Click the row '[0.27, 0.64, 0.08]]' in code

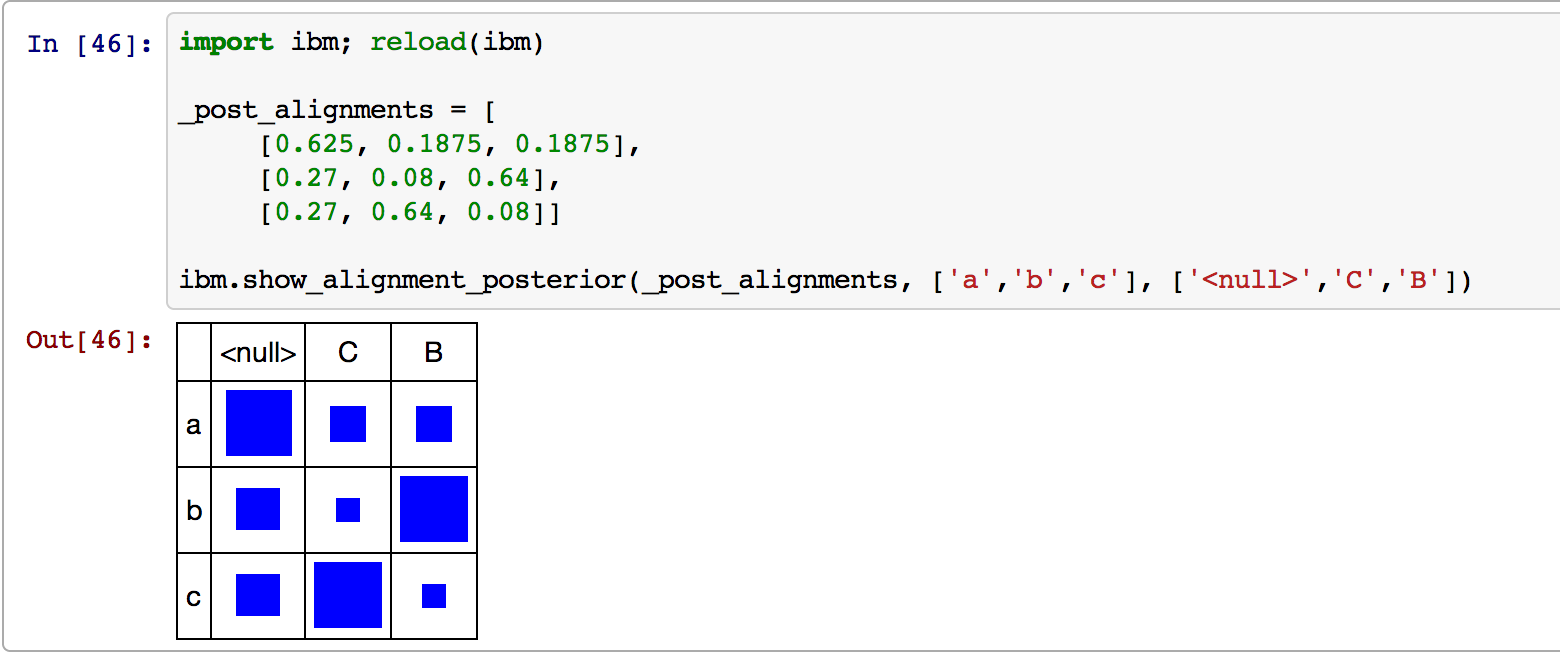tap(410, 213)
